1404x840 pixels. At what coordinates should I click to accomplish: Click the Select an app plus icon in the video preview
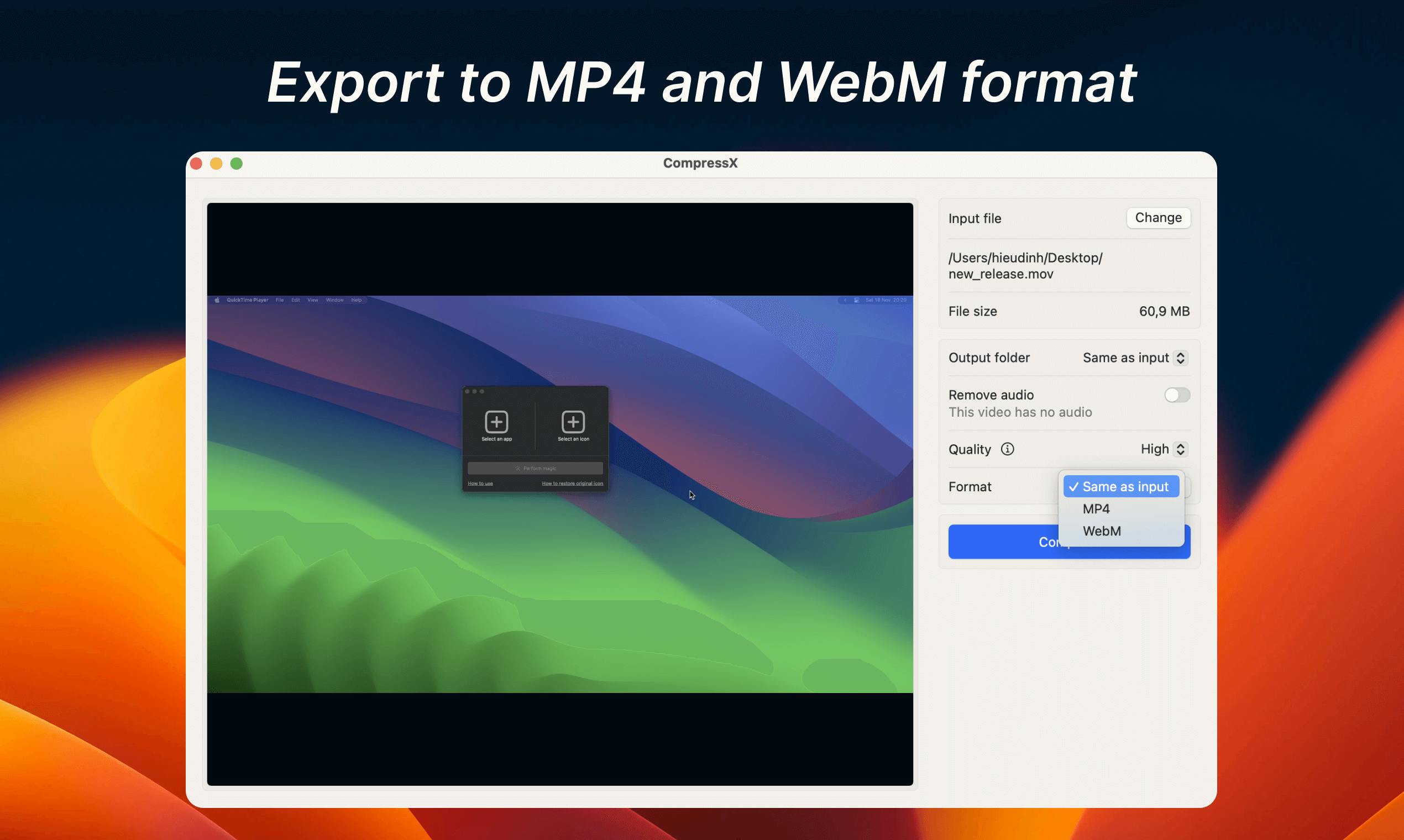[496, 422]
